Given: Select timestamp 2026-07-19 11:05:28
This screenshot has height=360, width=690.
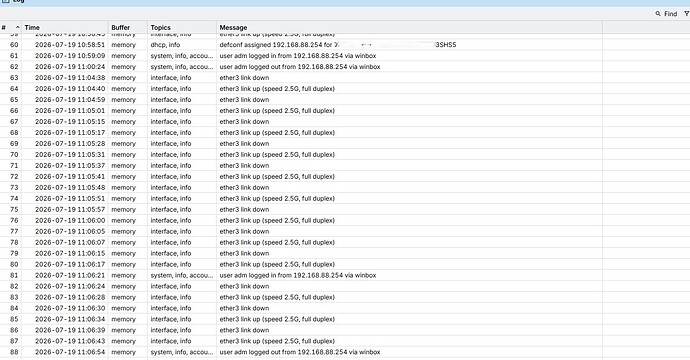Looking at the screenshot, I should pos(70,143).
